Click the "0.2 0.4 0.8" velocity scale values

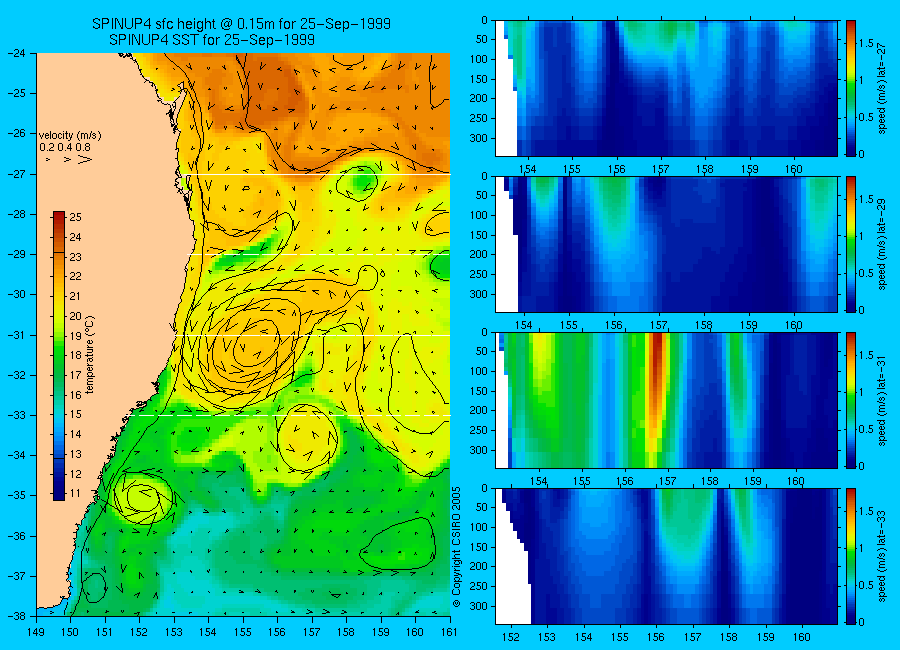[x=65, y=147]
